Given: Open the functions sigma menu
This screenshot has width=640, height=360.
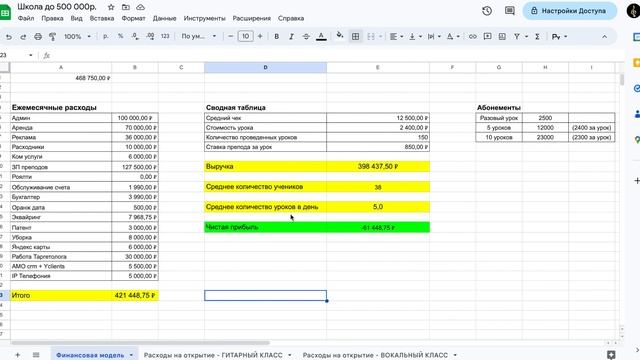Looking at the screenshot, I should click(538, 37).
